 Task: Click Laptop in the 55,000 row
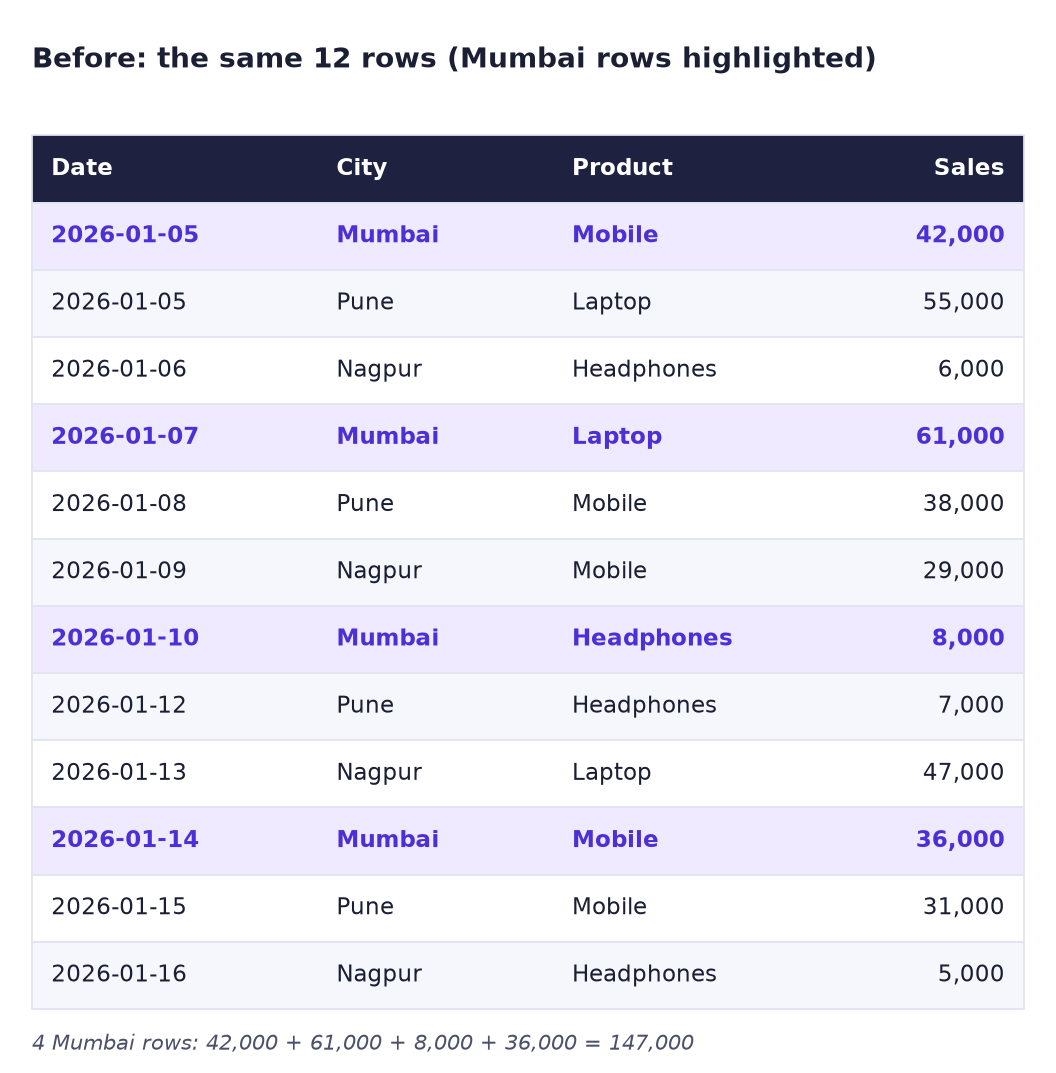[x=611, y=302]
